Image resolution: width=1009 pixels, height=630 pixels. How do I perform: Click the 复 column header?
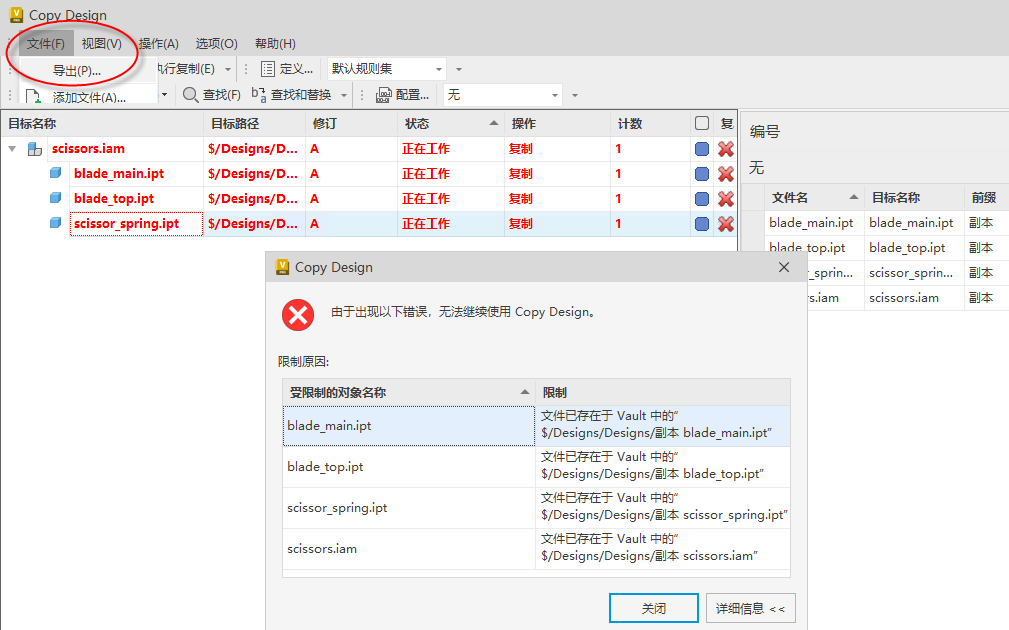point(727,124)
